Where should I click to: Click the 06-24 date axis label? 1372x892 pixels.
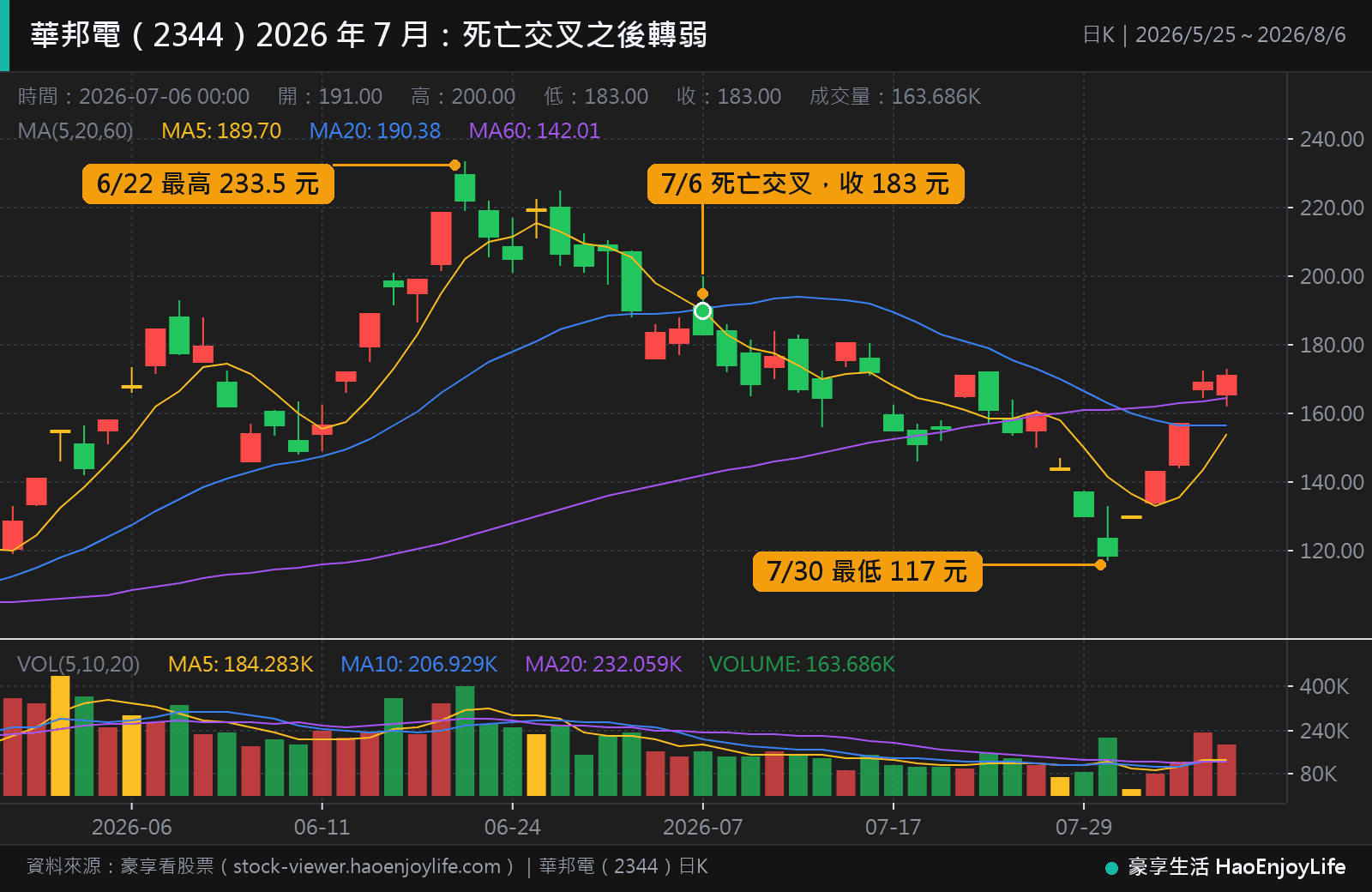pos(512,828)
